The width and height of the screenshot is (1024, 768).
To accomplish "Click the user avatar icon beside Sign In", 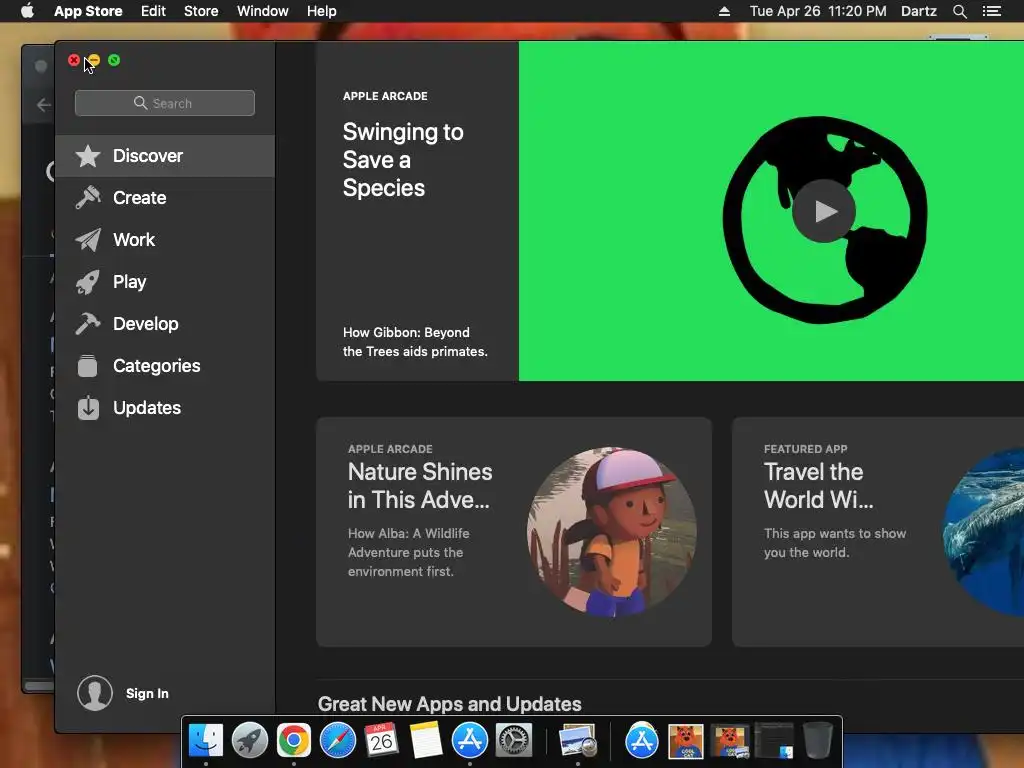I will tap(95, 693).
